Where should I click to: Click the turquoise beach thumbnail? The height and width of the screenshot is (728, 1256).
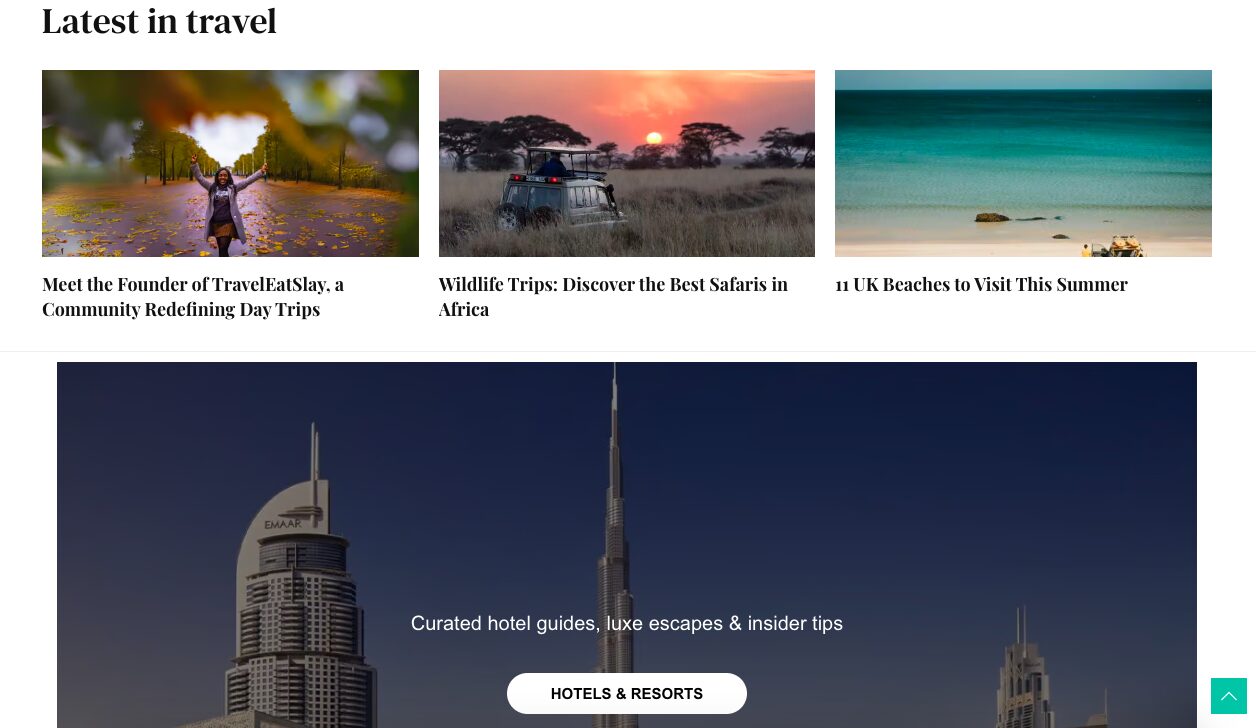coord(1023,163)
